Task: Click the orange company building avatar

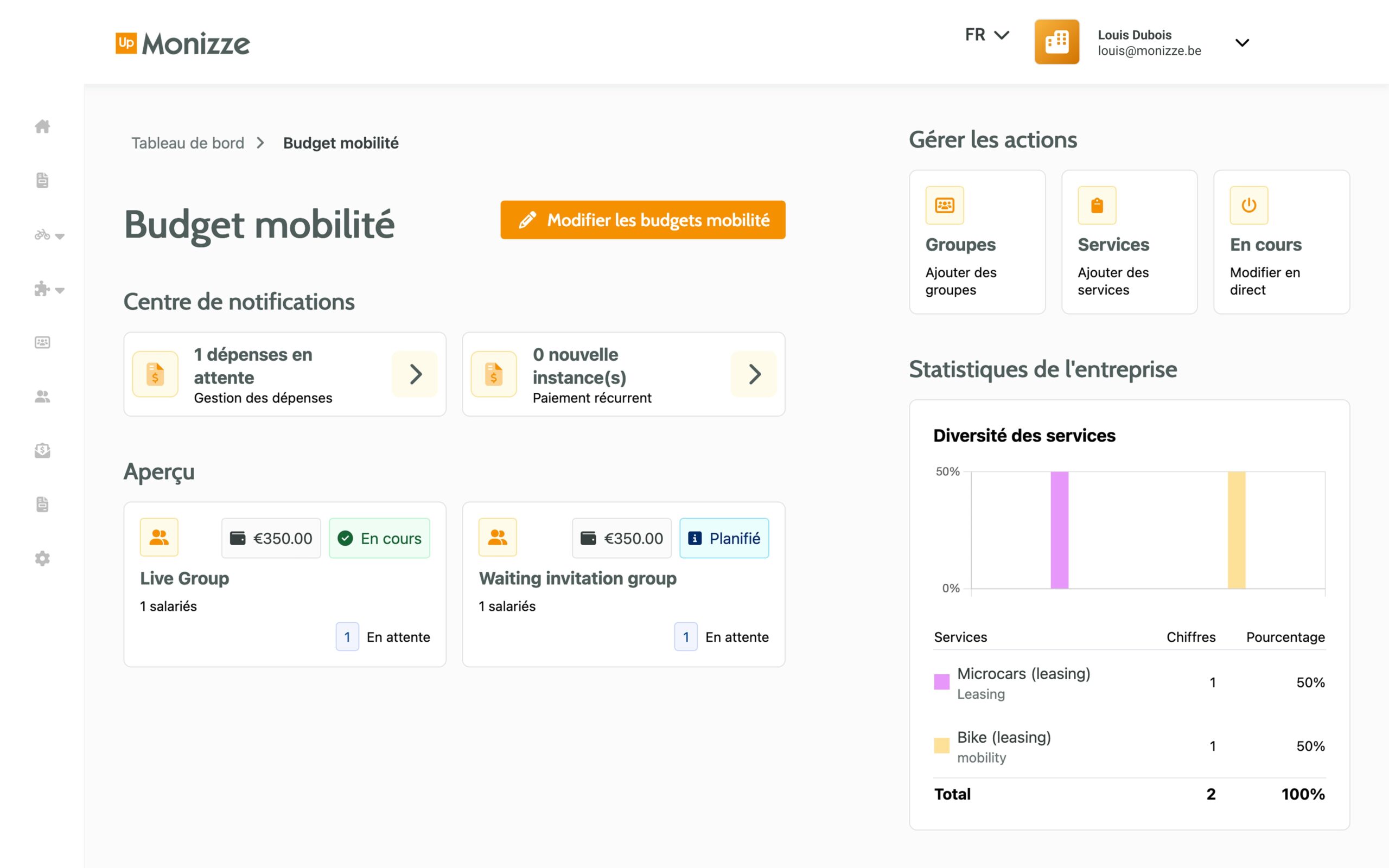Action: click(x=1056, y=42)
